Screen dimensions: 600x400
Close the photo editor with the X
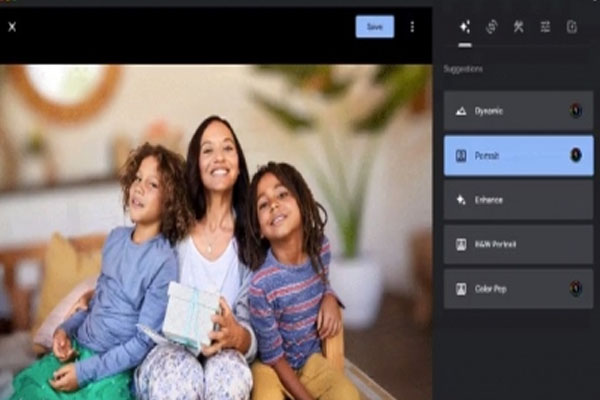(x=12, y=27)
